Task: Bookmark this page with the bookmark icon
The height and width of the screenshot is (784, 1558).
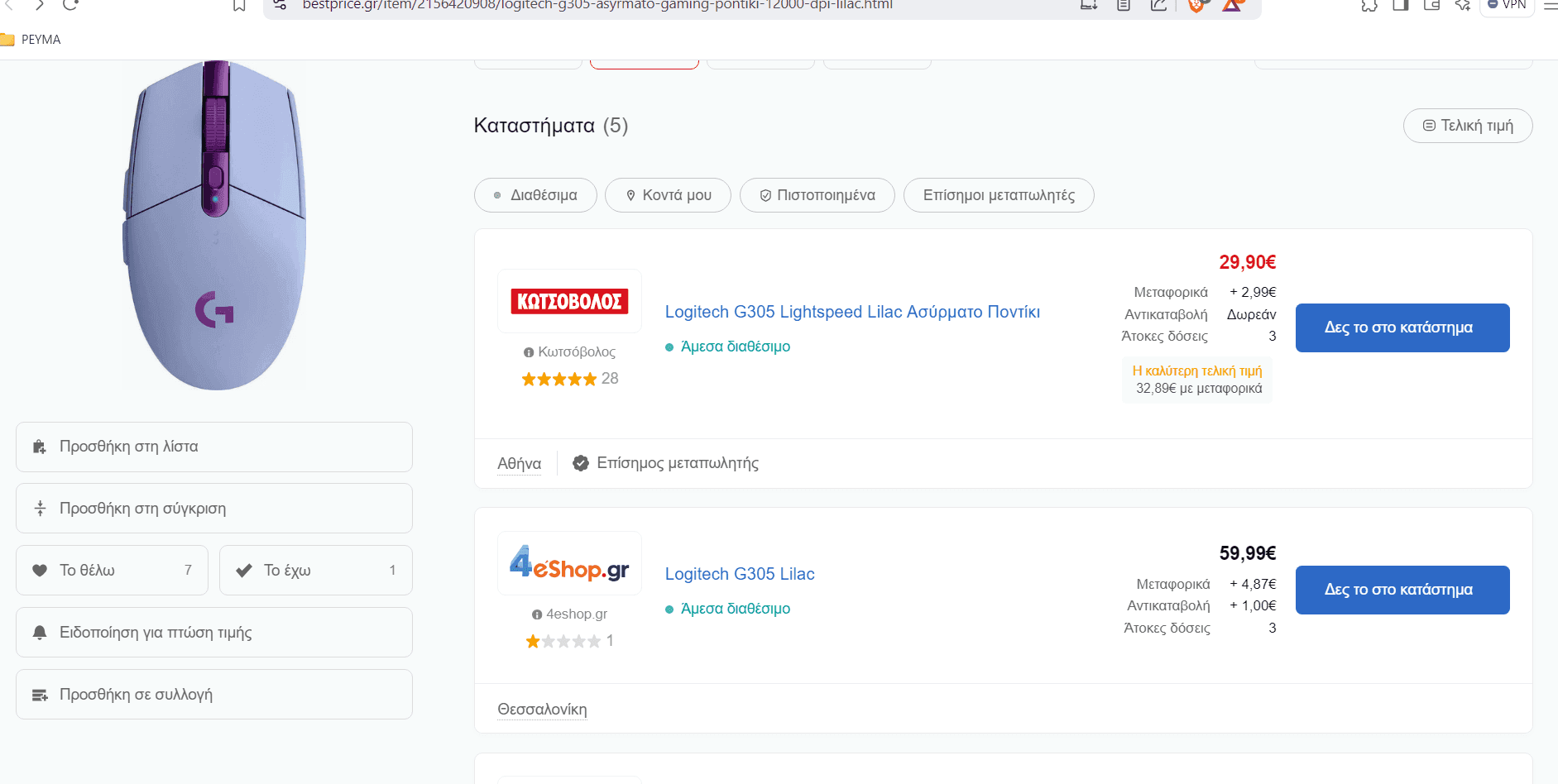Action: (x=239, y=5)
